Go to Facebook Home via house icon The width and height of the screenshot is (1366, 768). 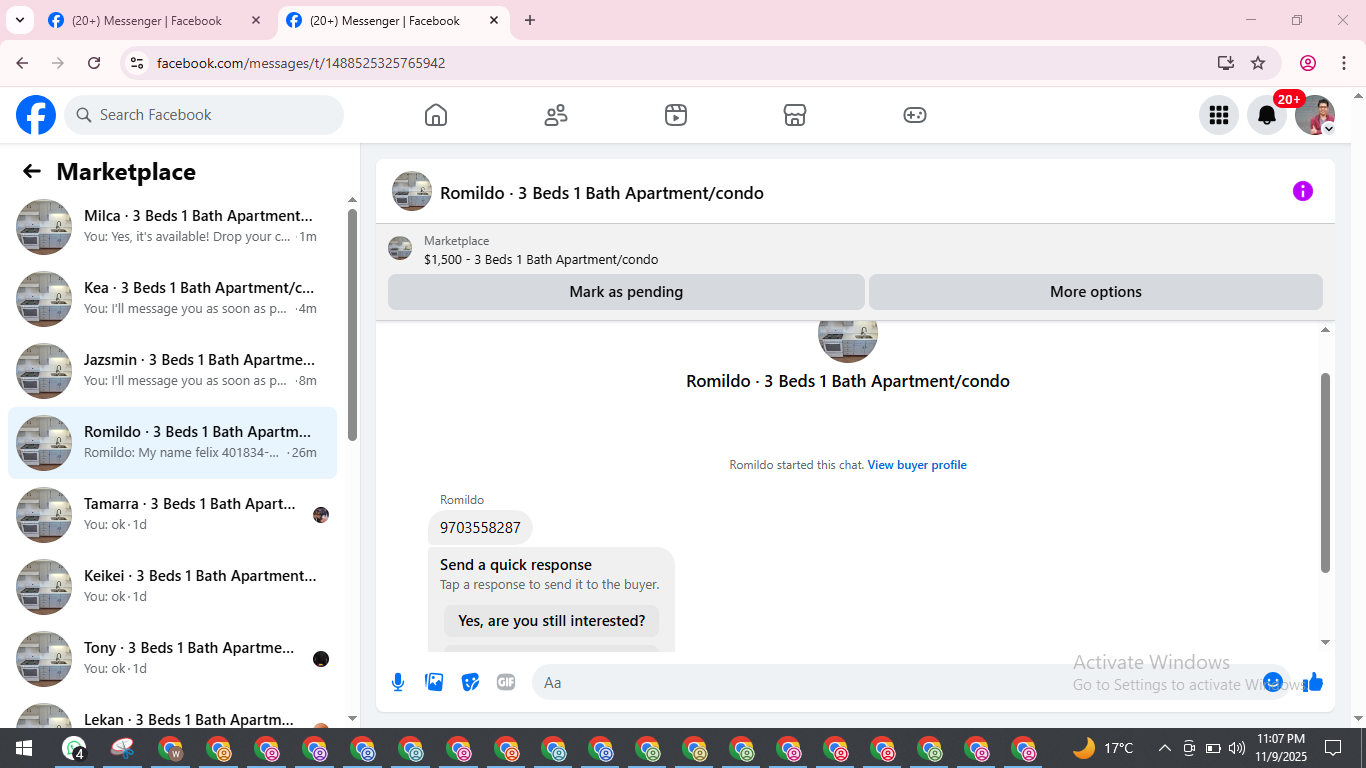point(436,115)
